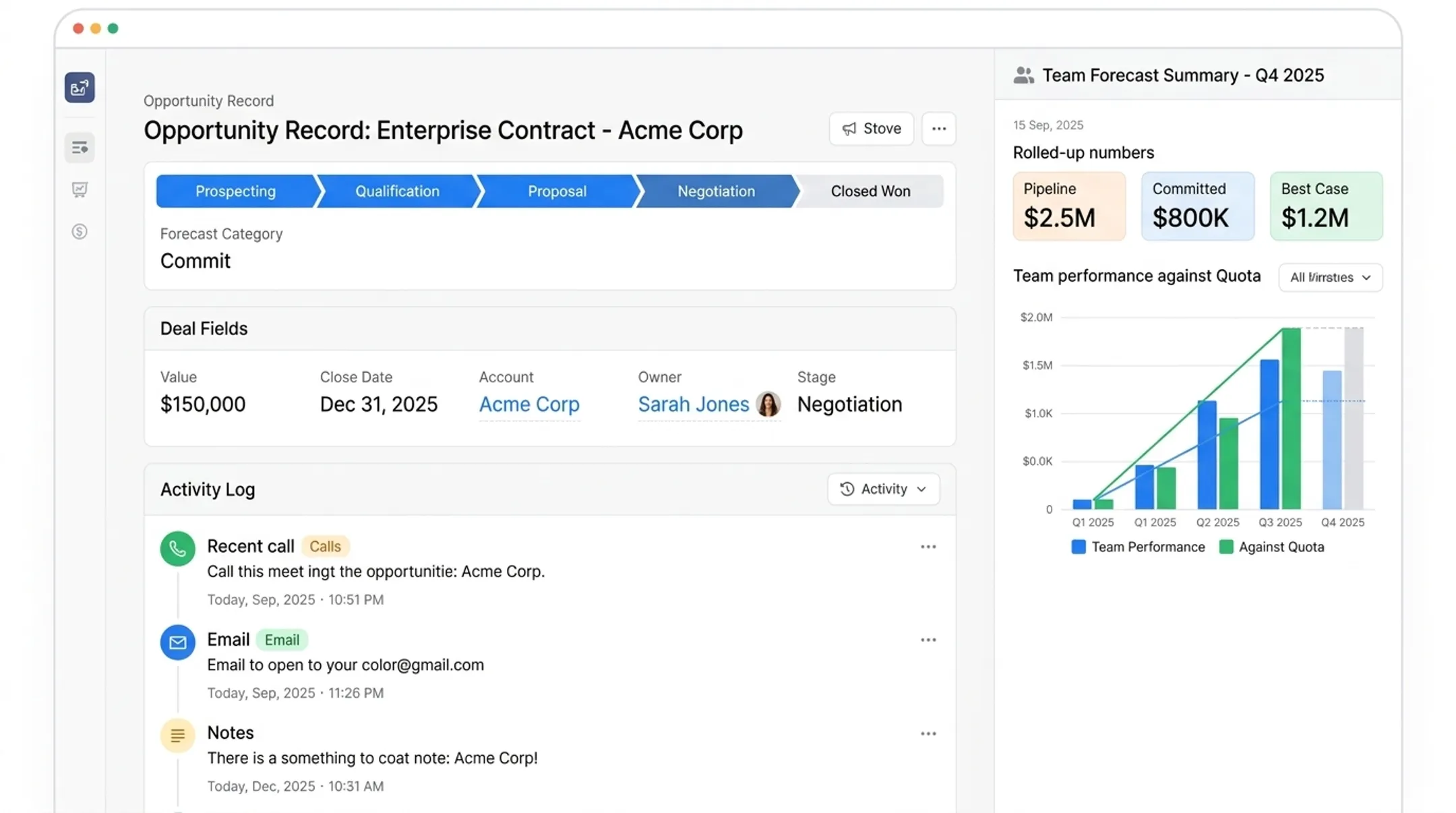1456x813 pixels.
Task: Click the '15 Sep, 2025' date
Action: 1048,125
